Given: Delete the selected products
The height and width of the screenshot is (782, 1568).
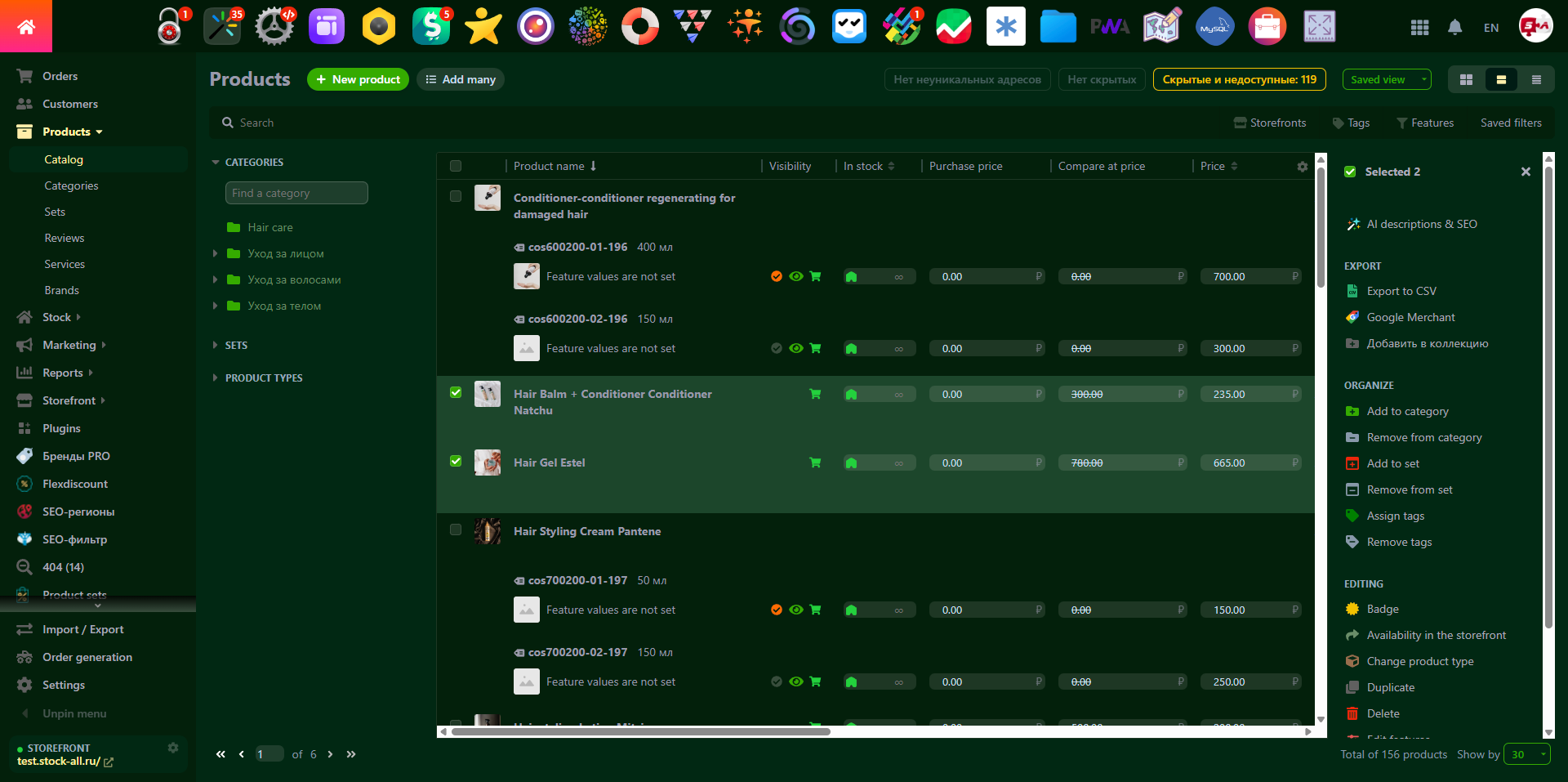Looking at the screenshot, I should 1382,713.
